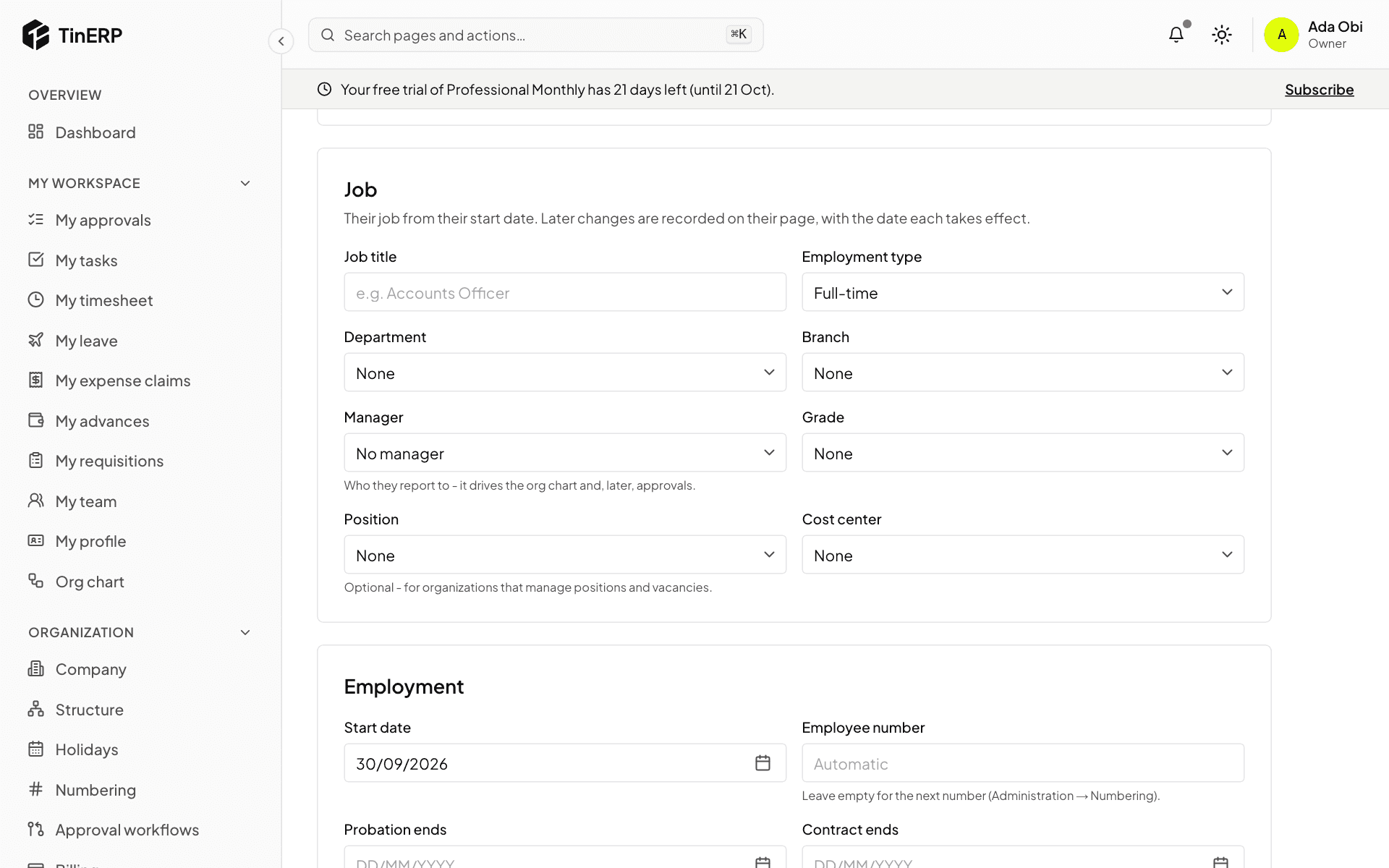Focus the Job title input field
Image resolution: width=1389 pixels, height=868 pixels.
[565, 292]
